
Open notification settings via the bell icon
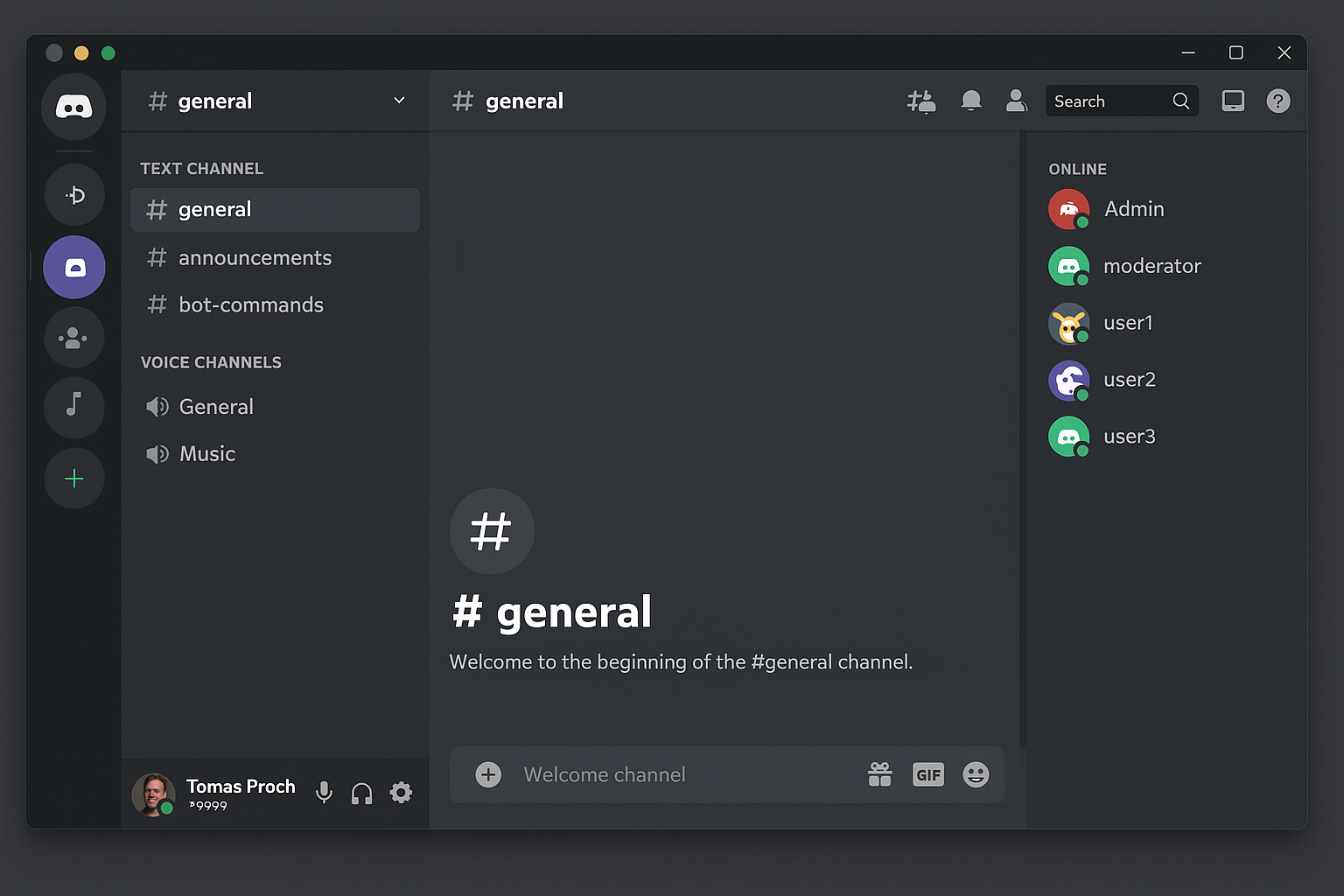pyautogui.click(x=971, y=101)
